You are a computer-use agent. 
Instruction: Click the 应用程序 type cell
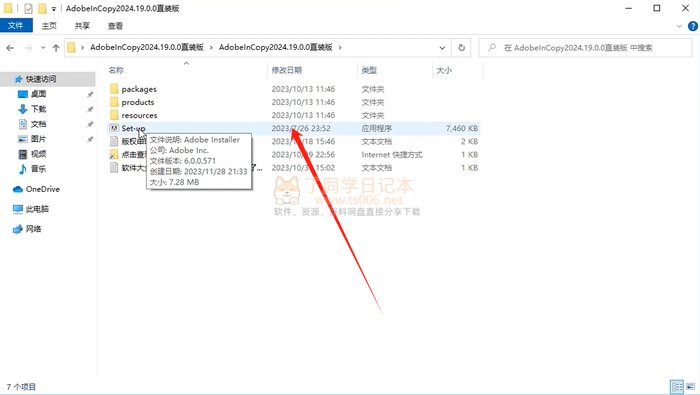coord(376,129)
